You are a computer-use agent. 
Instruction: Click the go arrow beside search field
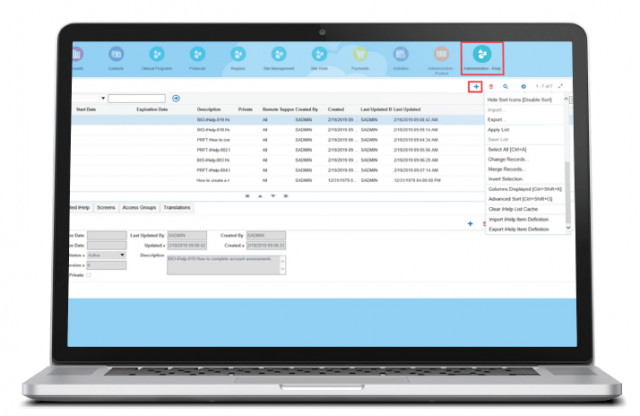tap(176, 98)
